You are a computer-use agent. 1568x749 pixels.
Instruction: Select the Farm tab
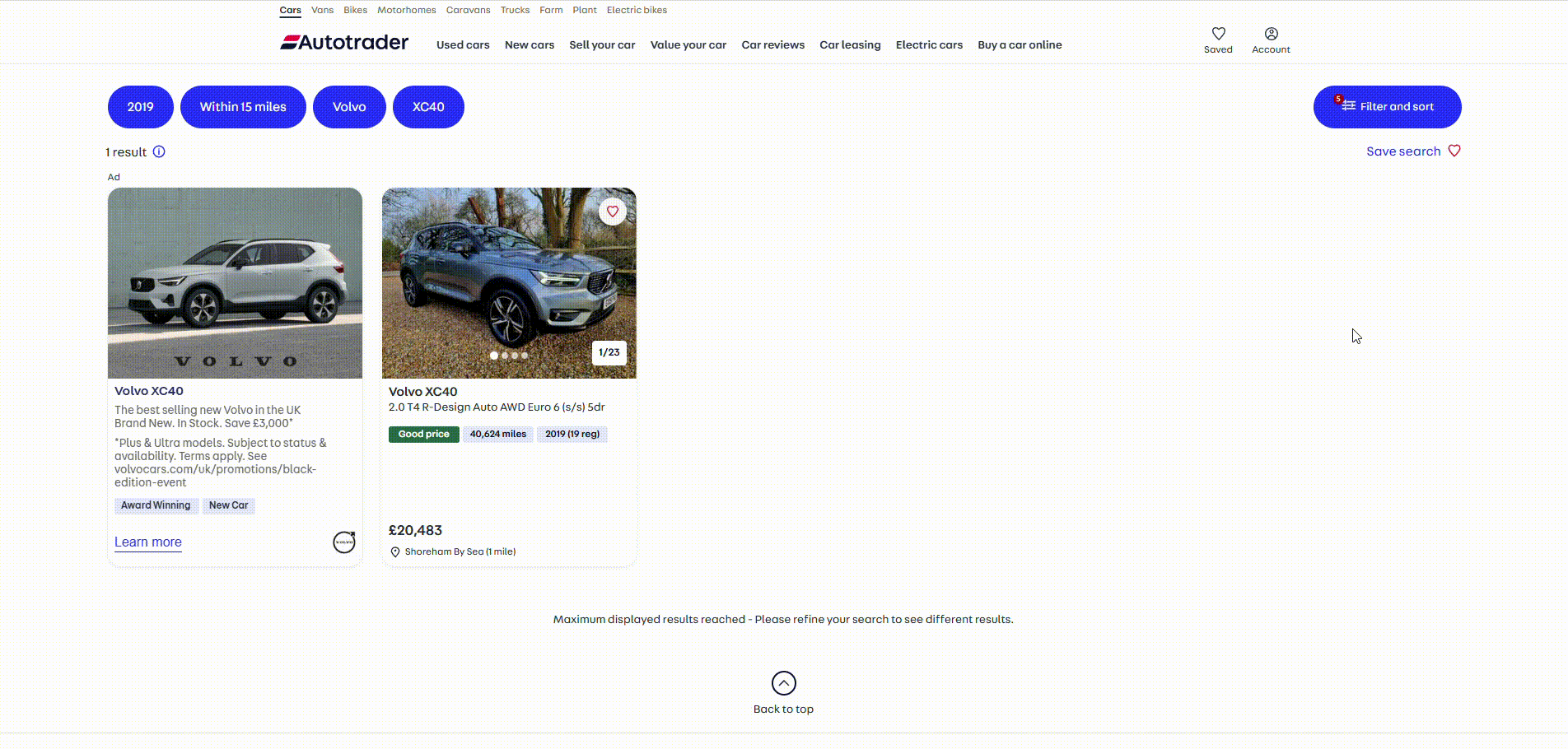pyautogui.click(x=551, y=10)
